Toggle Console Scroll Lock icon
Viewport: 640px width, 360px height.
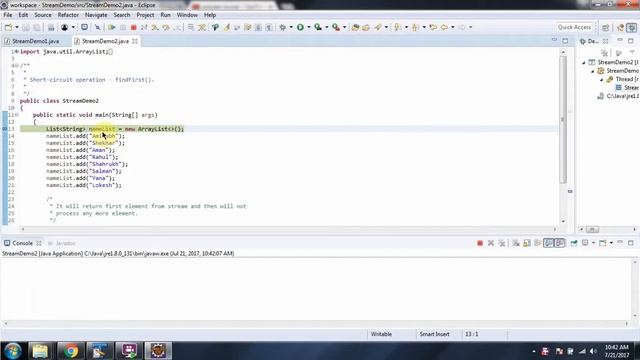(527, 243)
